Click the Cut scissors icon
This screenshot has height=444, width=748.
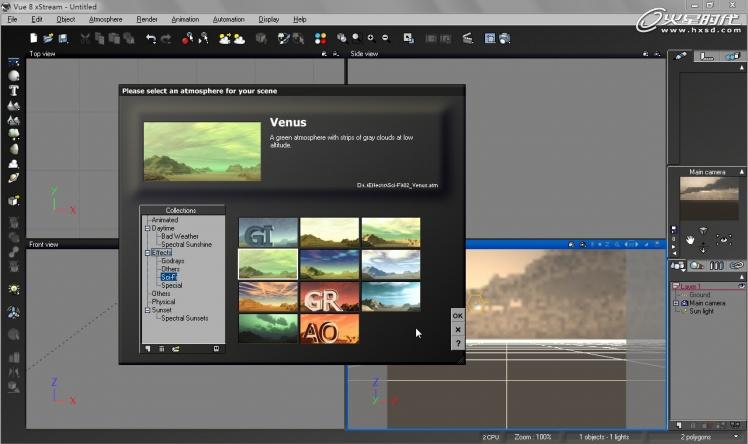85,38
